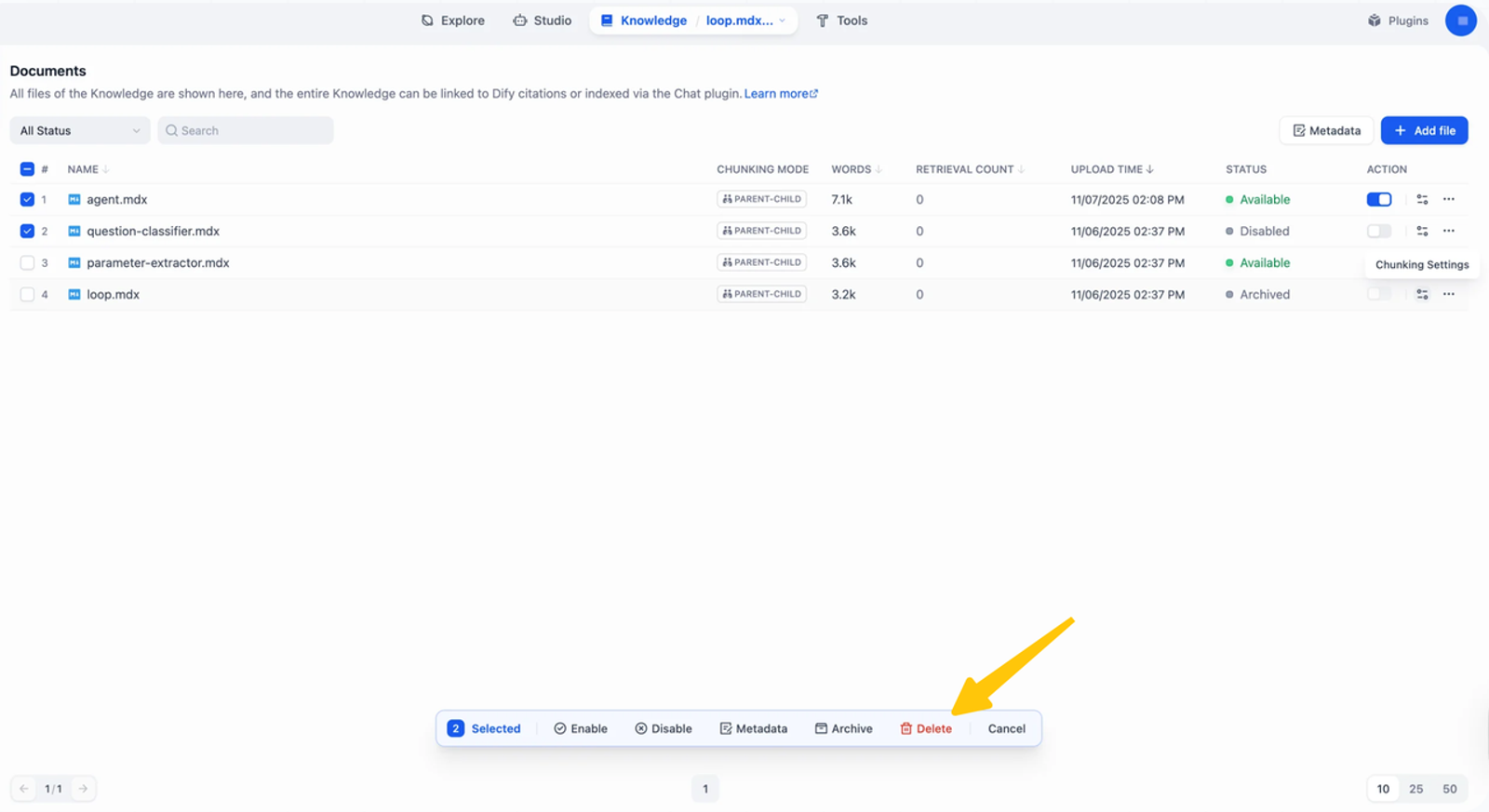Uncheck the question-classifier.mdx checkbox
1489x812 pixels.
(27, 231)
